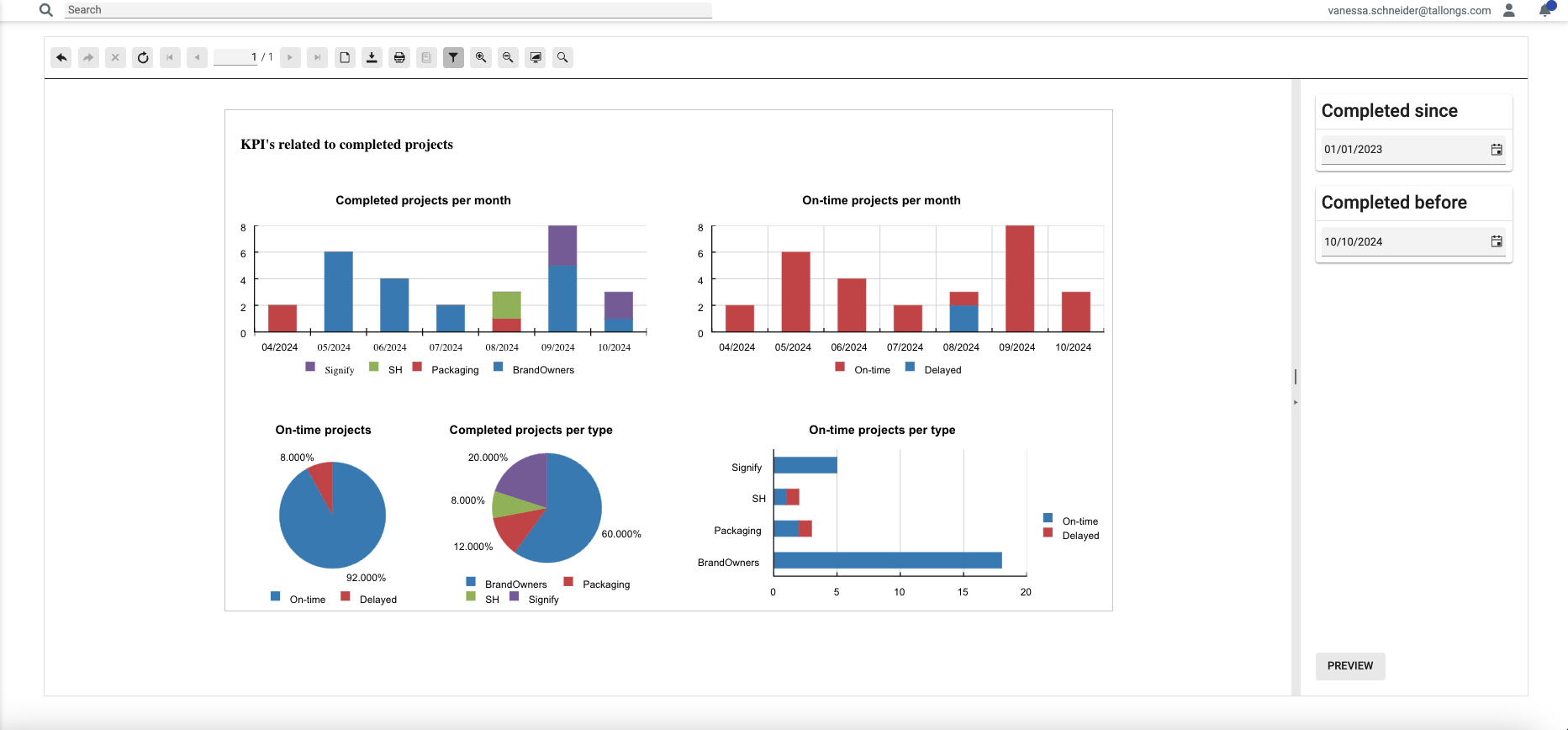
Task: Print the KPI report
Action: (x=399, y=57)
